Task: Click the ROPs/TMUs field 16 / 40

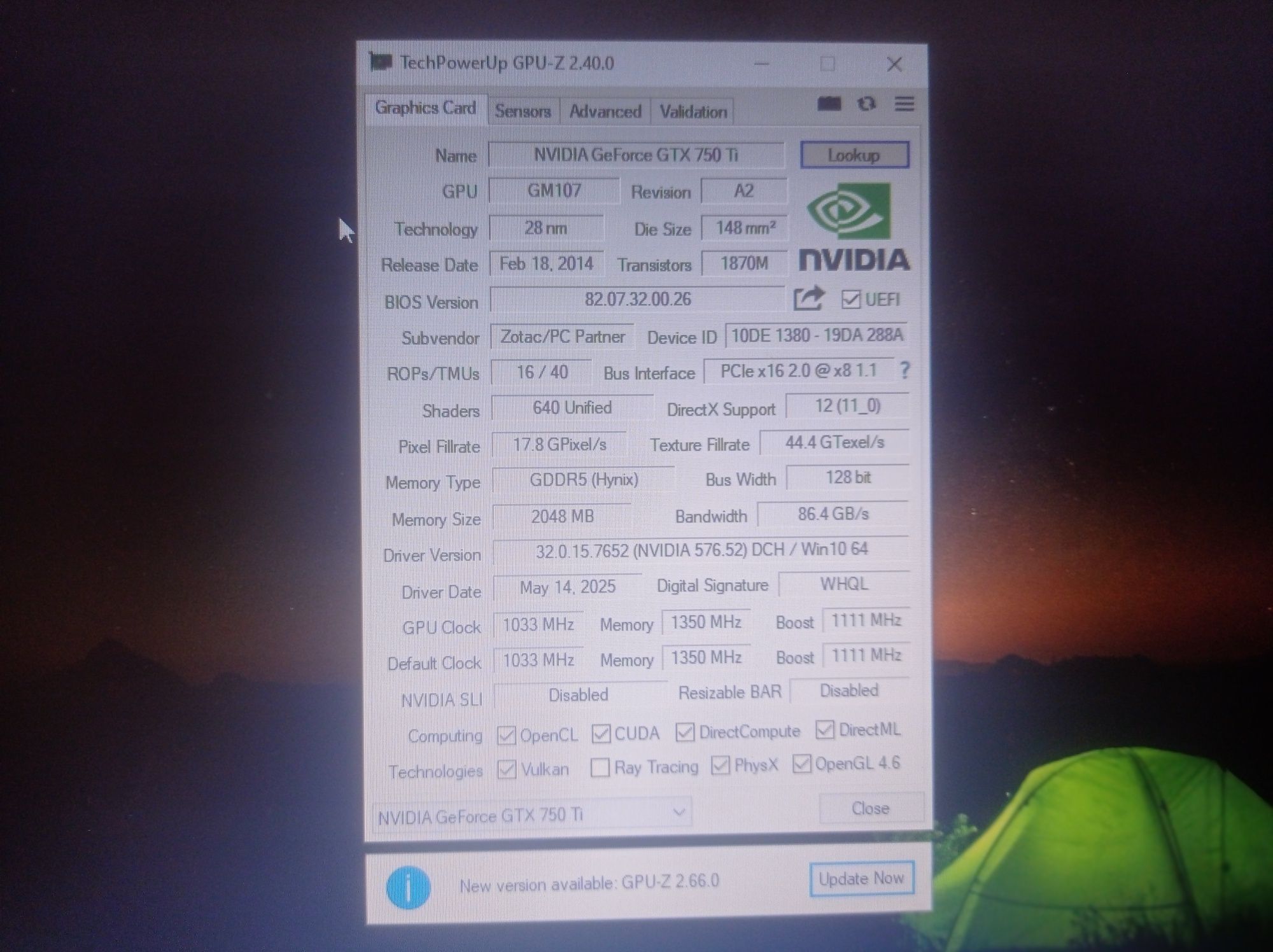Action: [x=542, y=372]
